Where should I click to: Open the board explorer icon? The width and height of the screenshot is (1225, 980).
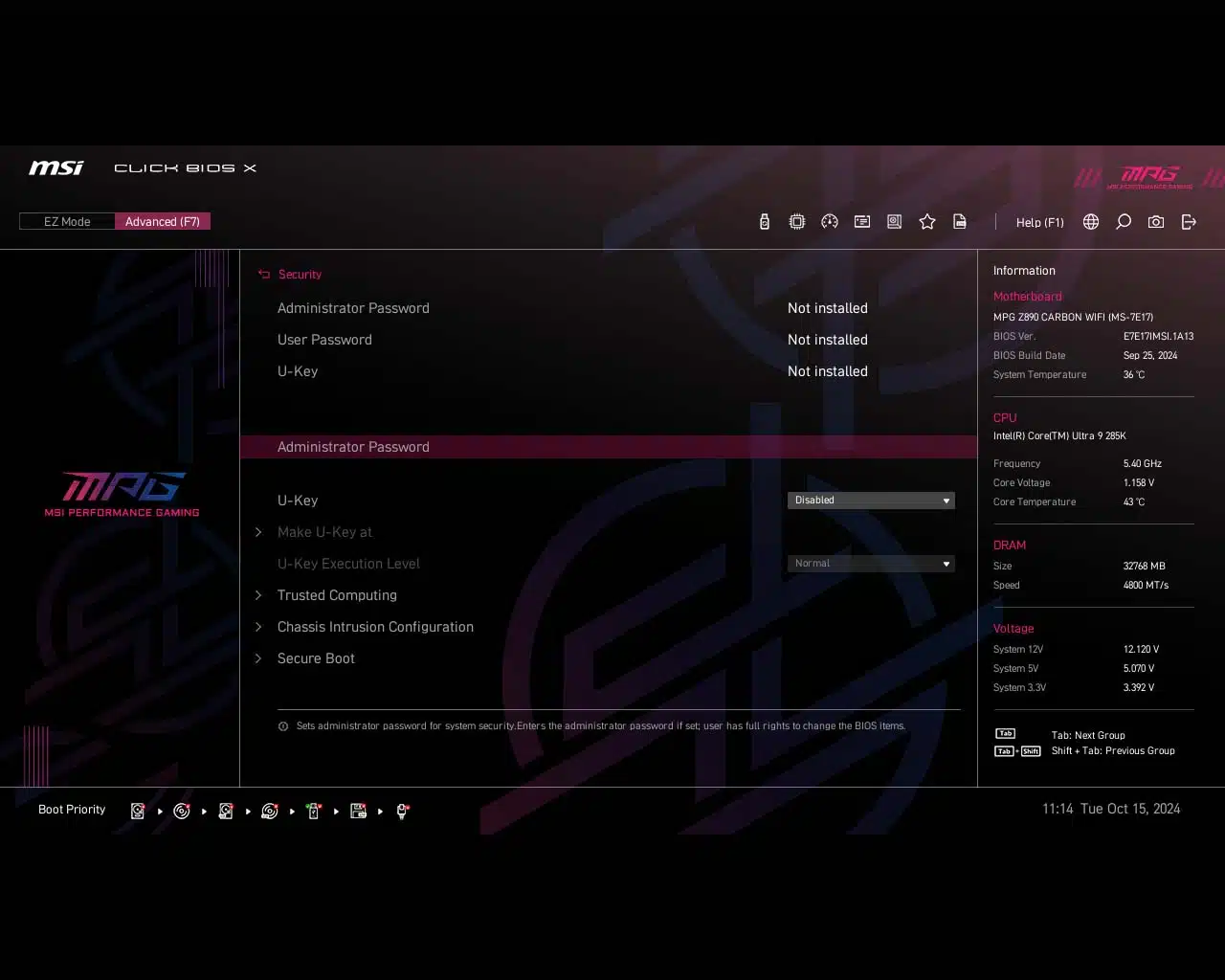[x=895, y=222]
